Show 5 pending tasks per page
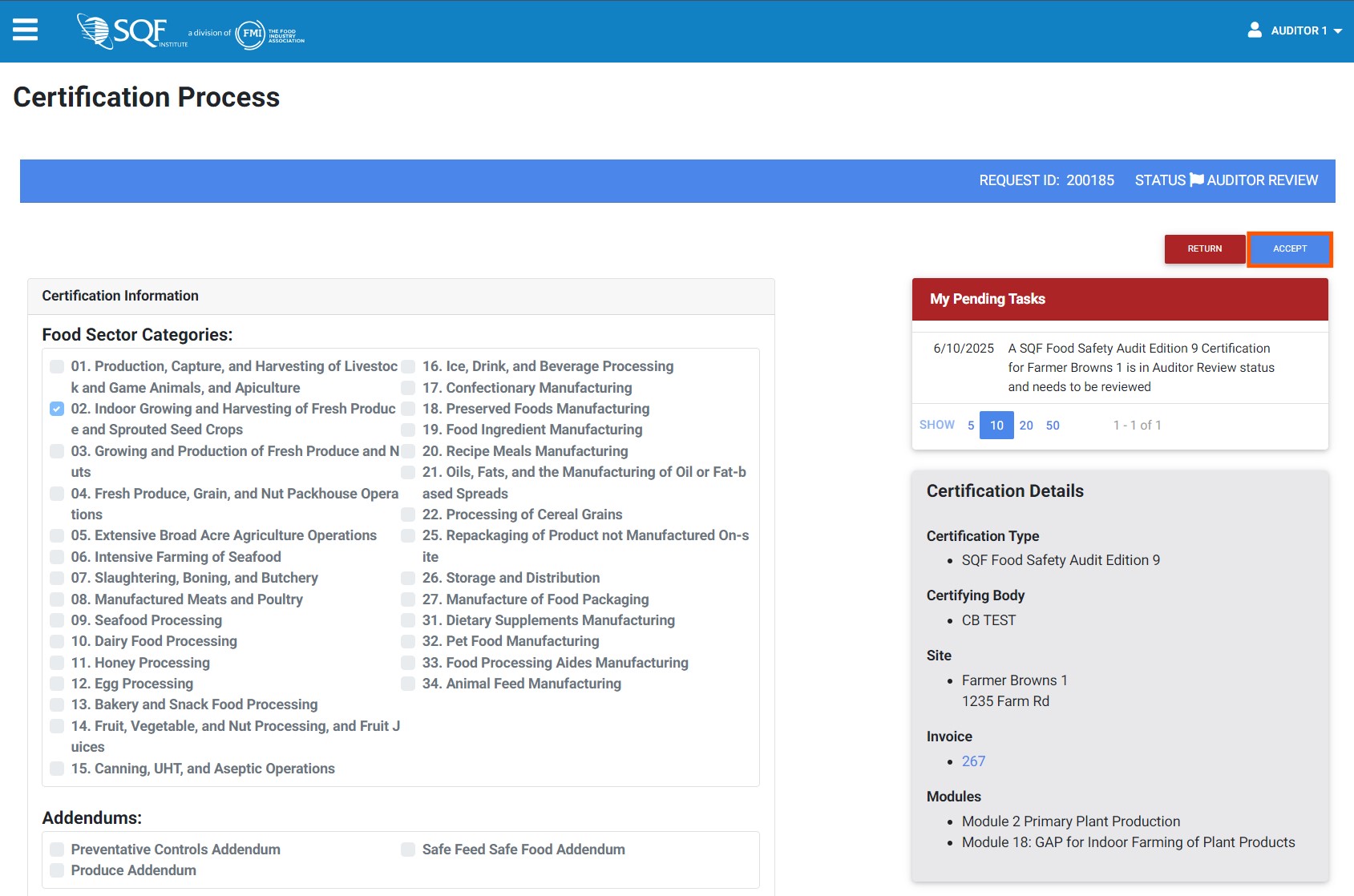Image resolution: width=1354 pixels, height=896 pixels. click(971, 426)
